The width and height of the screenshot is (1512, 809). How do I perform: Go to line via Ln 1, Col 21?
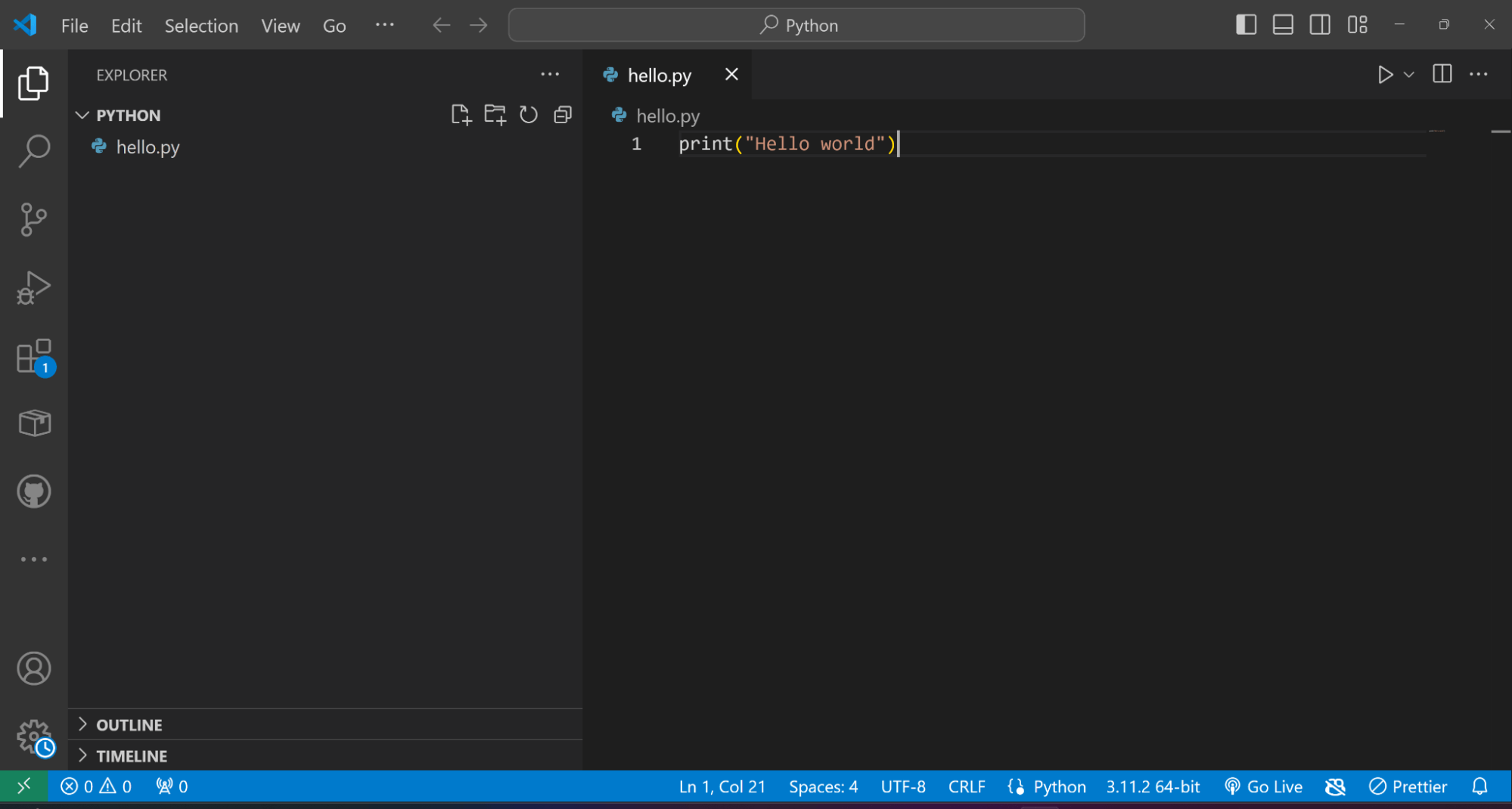pos(722,786)
